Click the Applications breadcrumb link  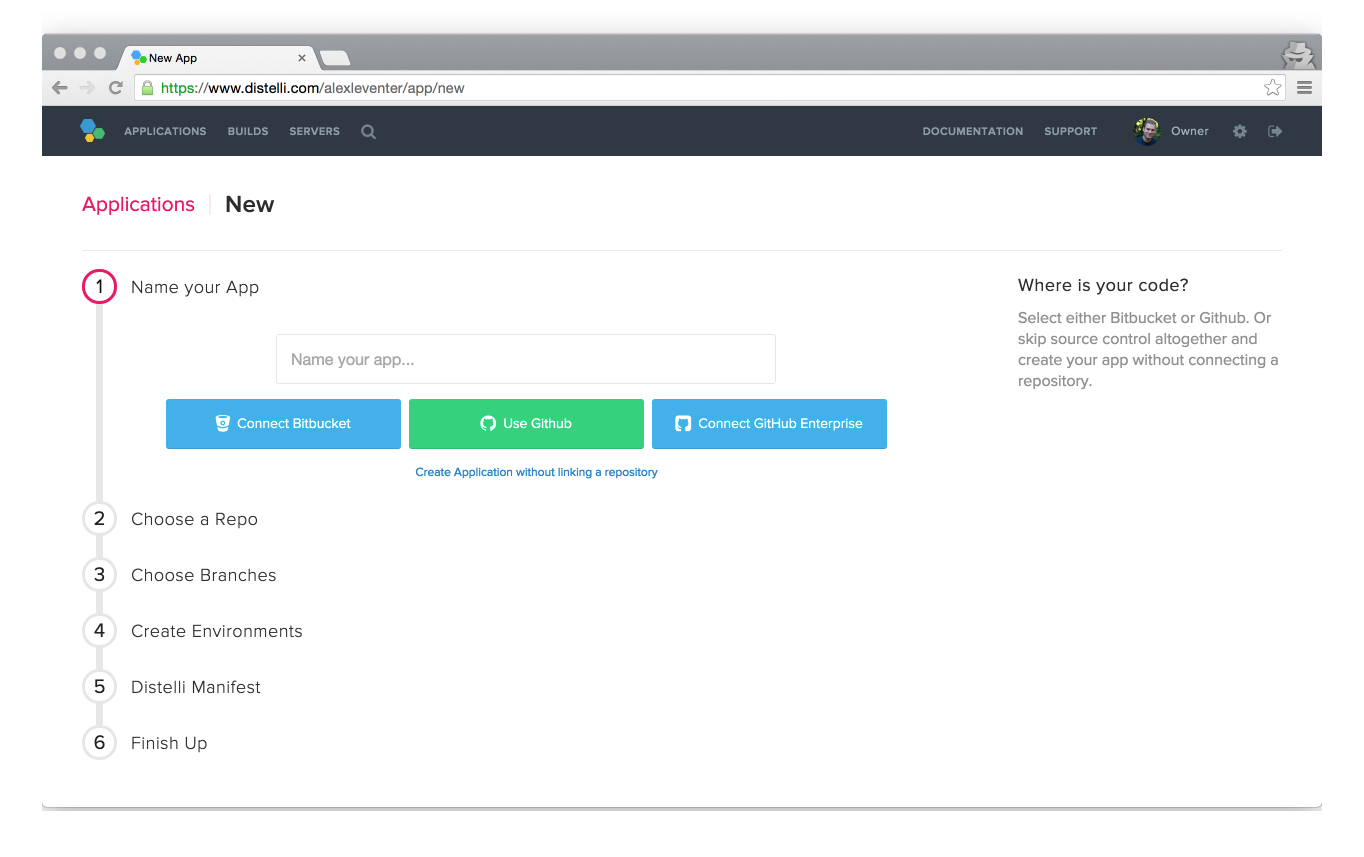tap(138, 204)
